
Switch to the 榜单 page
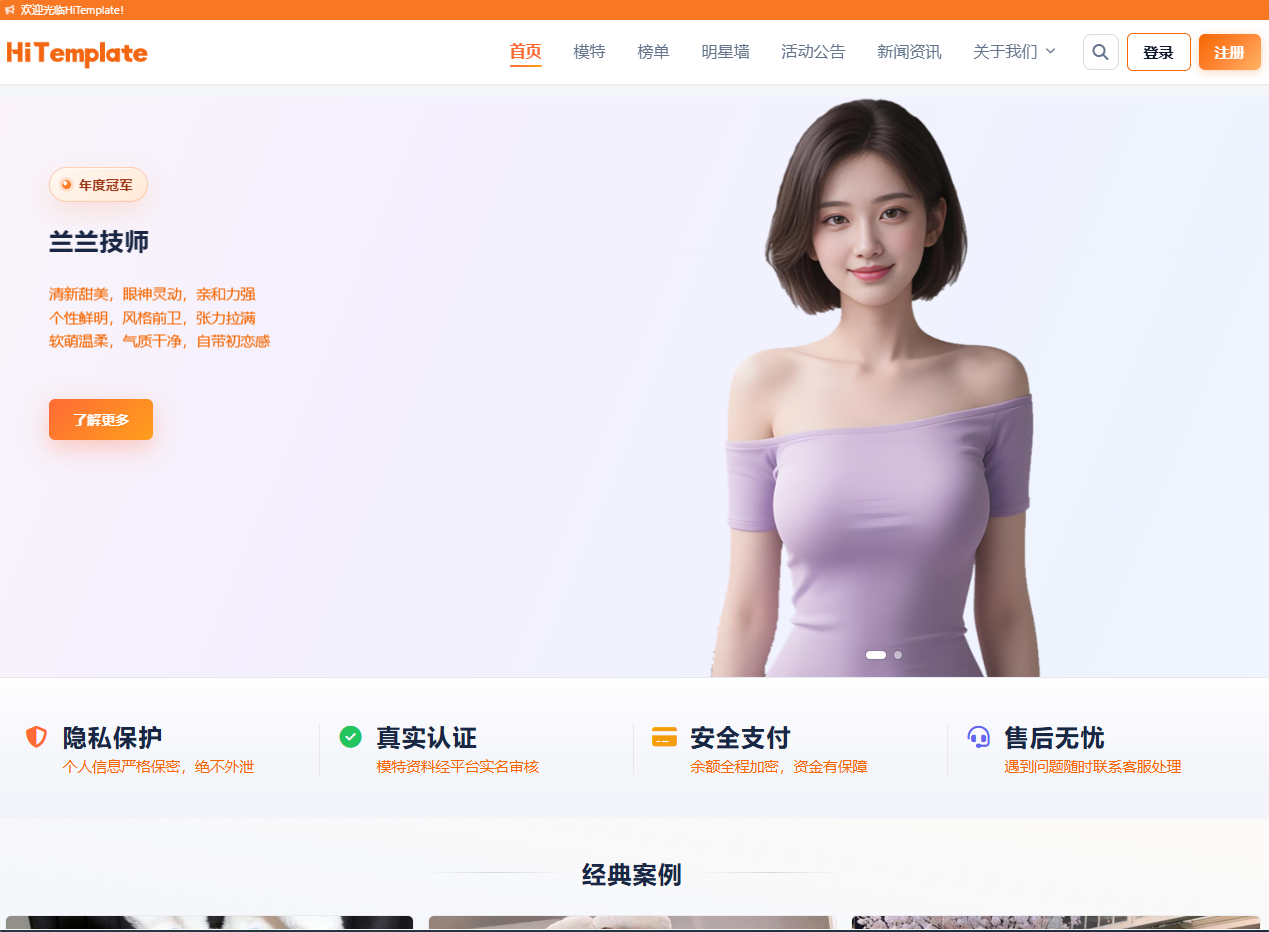(653, 51)
